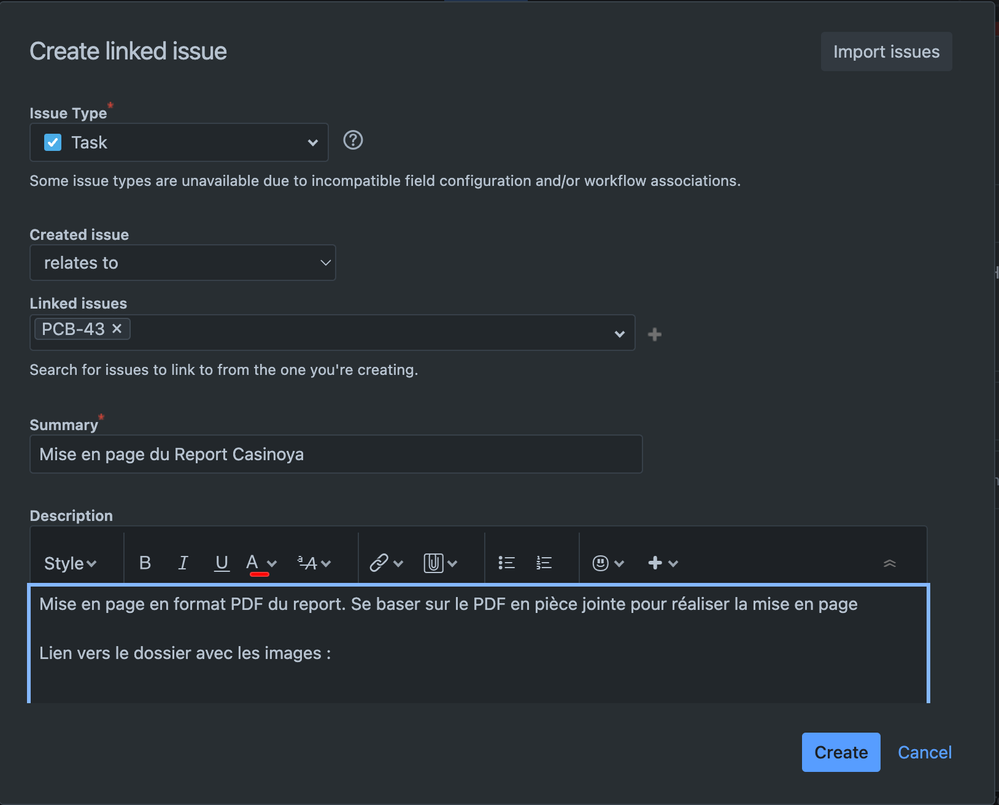Collapse the editor toolbar
This screenshot has width=999, height=805.
coord(890,563)
